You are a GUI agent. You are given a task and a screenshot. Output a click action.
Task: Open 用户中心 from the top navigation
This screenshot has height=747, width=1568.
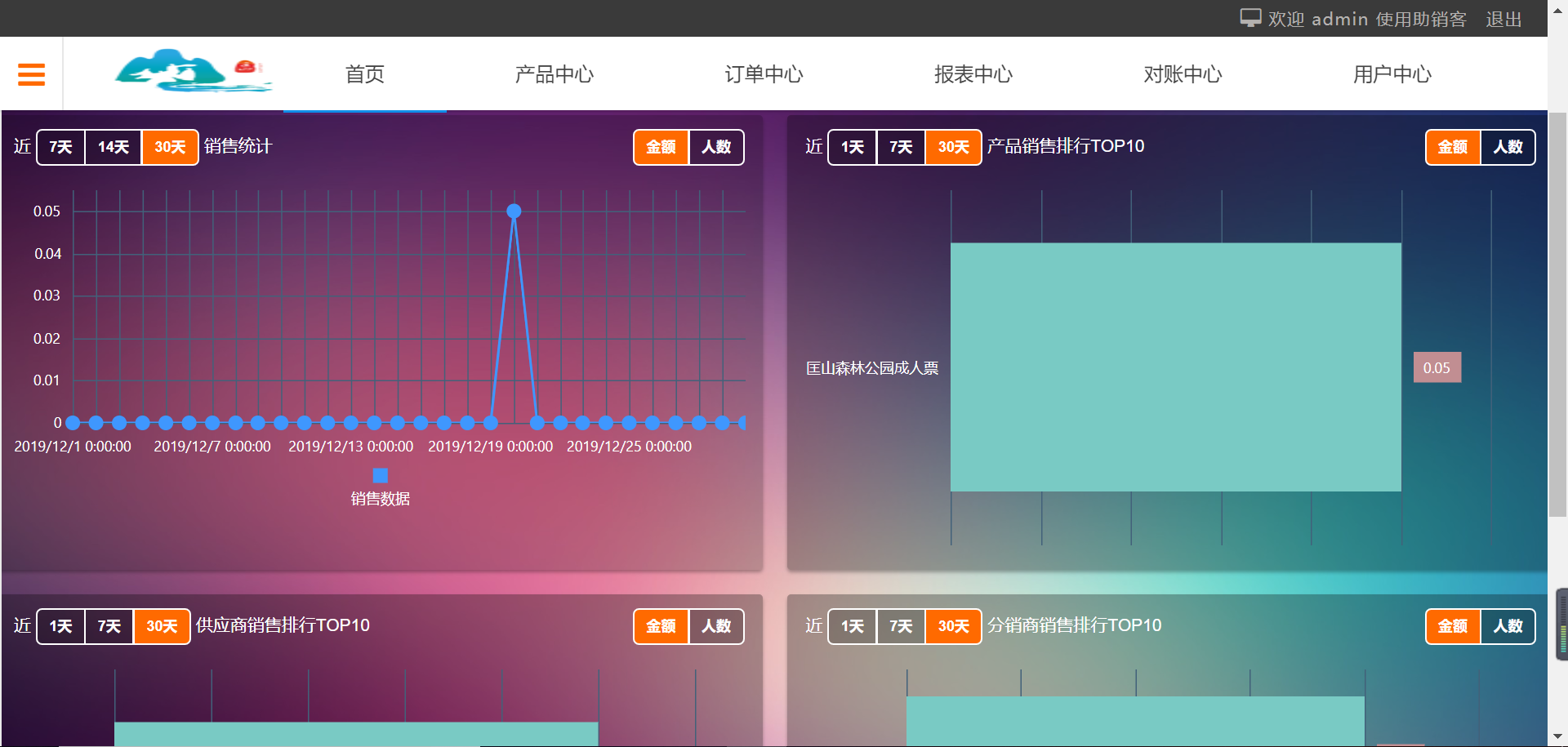pos(1392,74)
